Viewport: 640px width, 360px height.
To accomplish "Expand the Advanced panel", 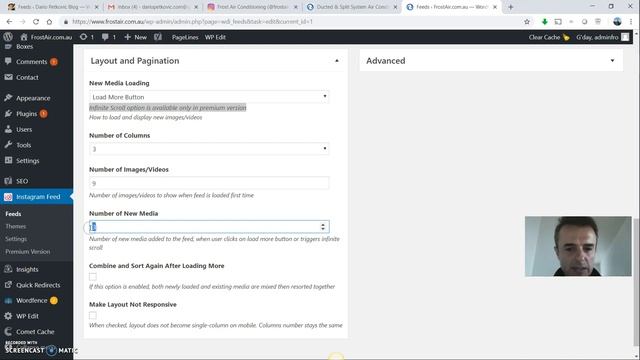I will 612,61.
